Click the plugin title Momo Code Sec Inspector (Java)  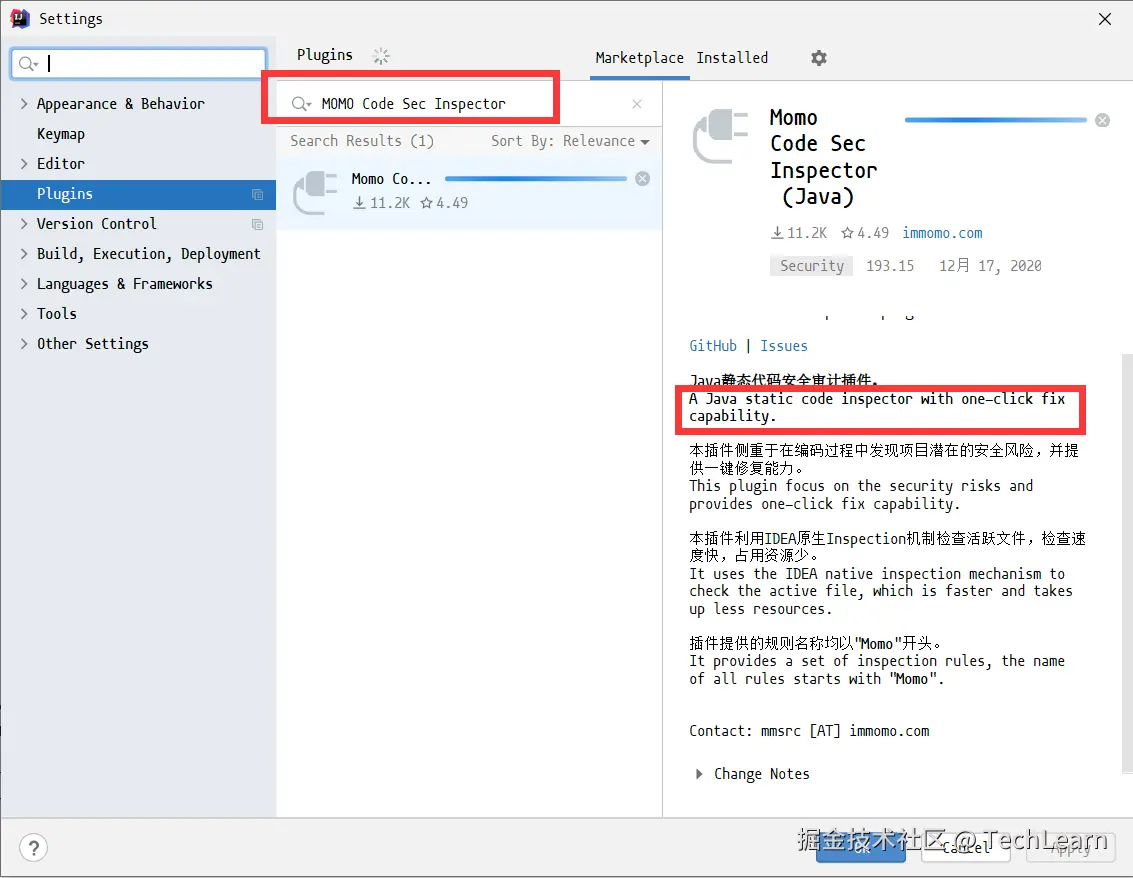(824, 157)
